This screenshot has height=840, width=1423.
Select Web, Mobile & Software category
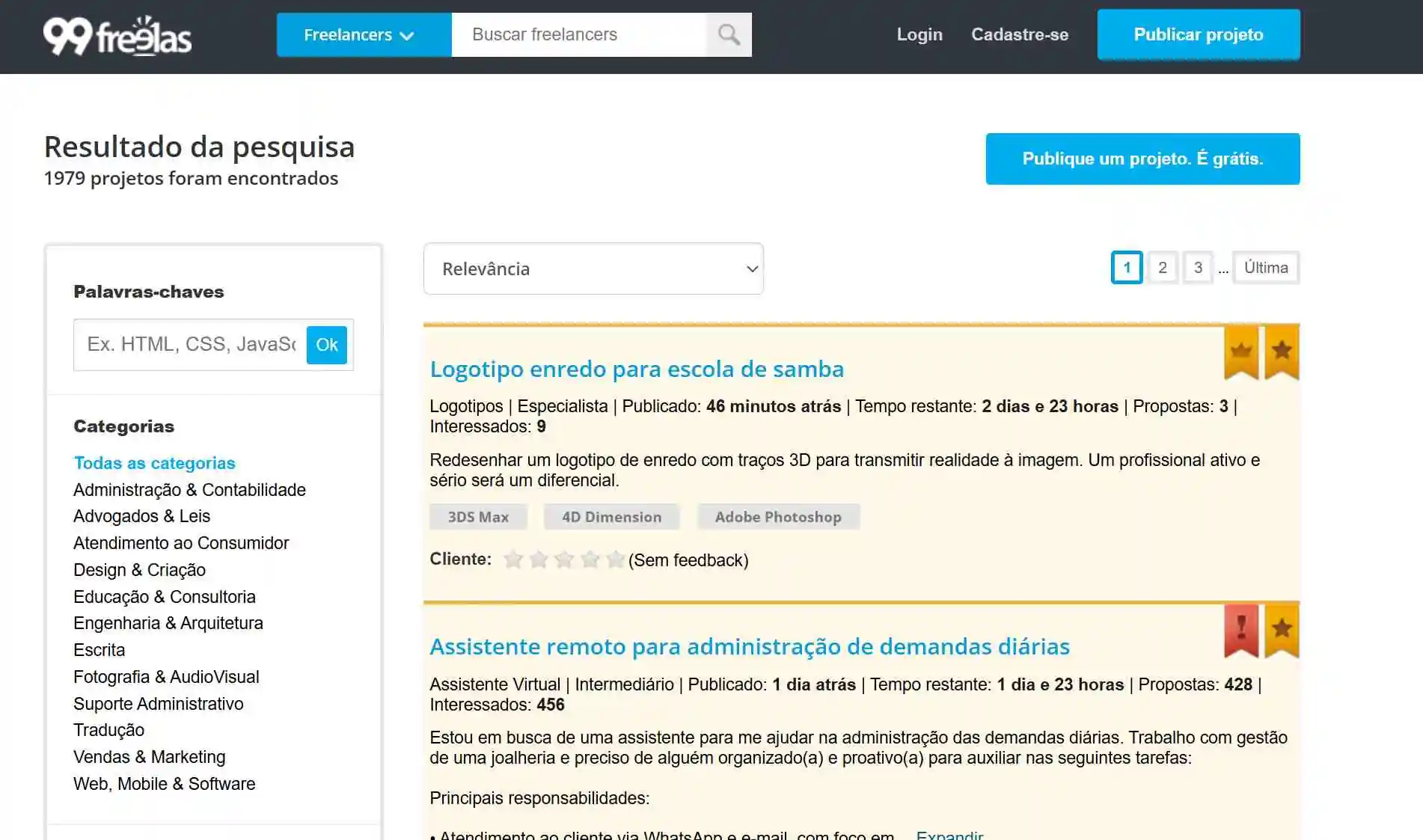164,784
